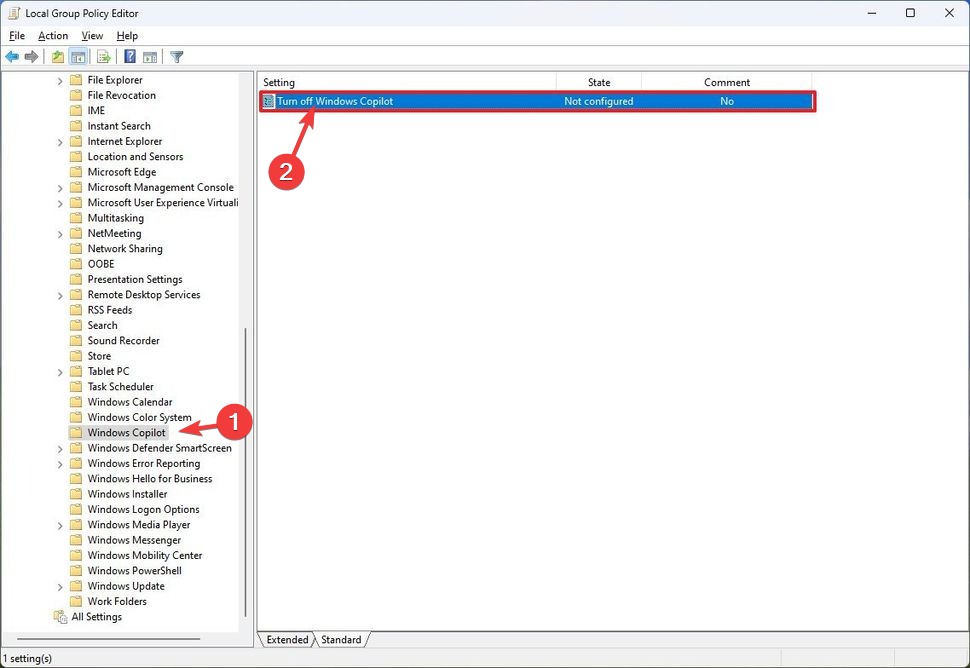Click the folder icon next to RSS Feeds

coord(75,310)
